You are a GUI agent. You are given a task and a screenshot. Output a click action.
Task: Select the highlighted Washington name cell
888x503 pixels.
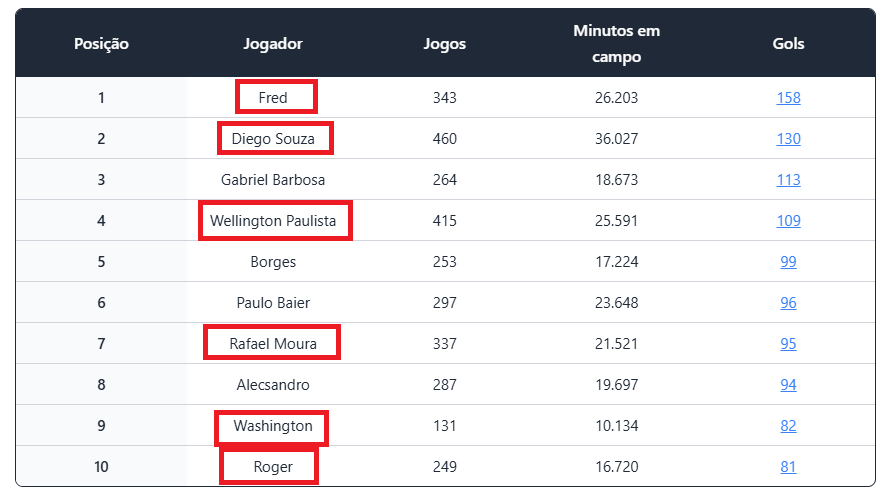click(271, 428)
